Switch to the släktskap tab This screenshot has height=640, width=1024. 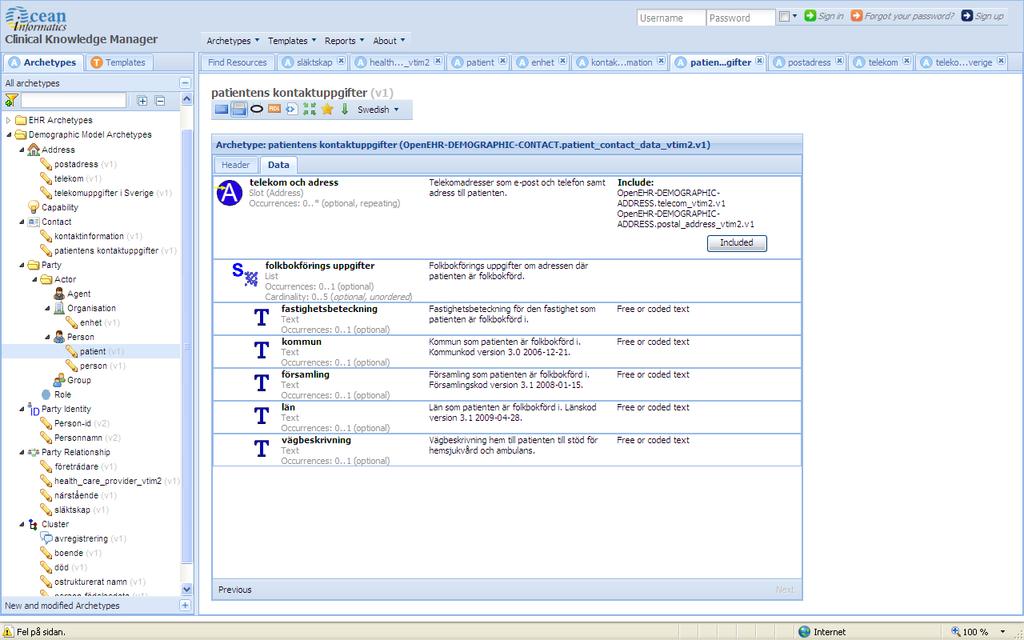[x=314, y=63]
